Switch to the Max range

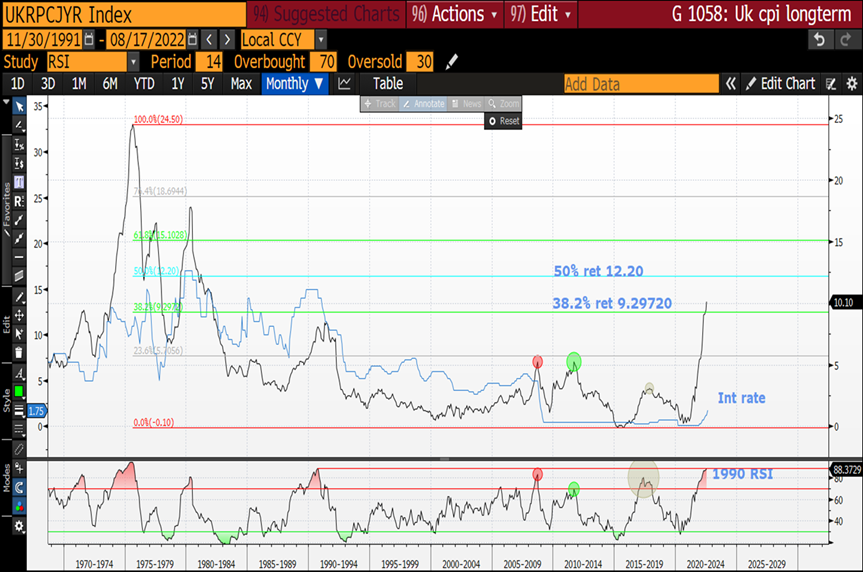point(241,84)
